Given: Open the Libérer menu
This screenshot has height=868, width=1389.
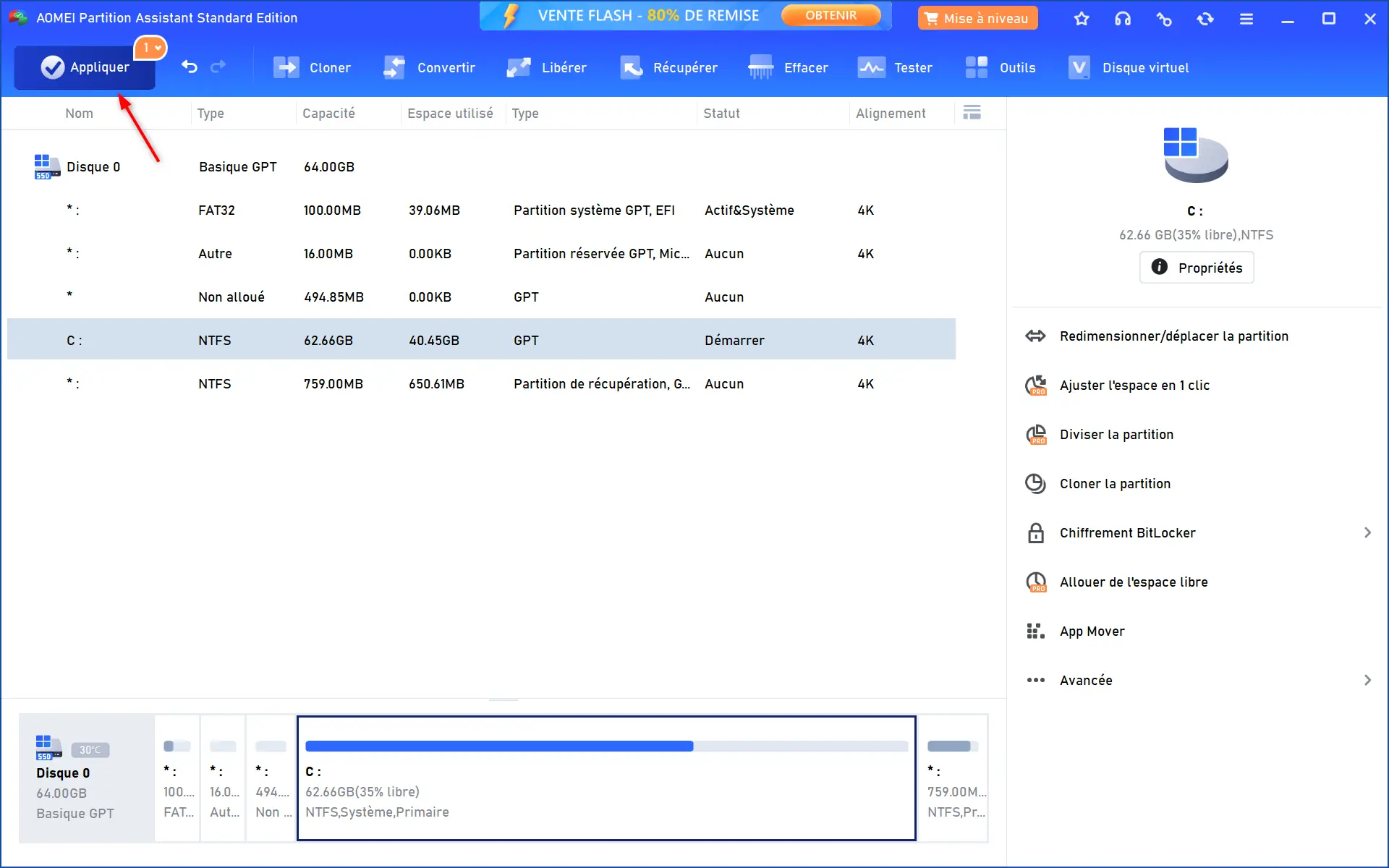Looking at the screenshot, I should 546,68.
